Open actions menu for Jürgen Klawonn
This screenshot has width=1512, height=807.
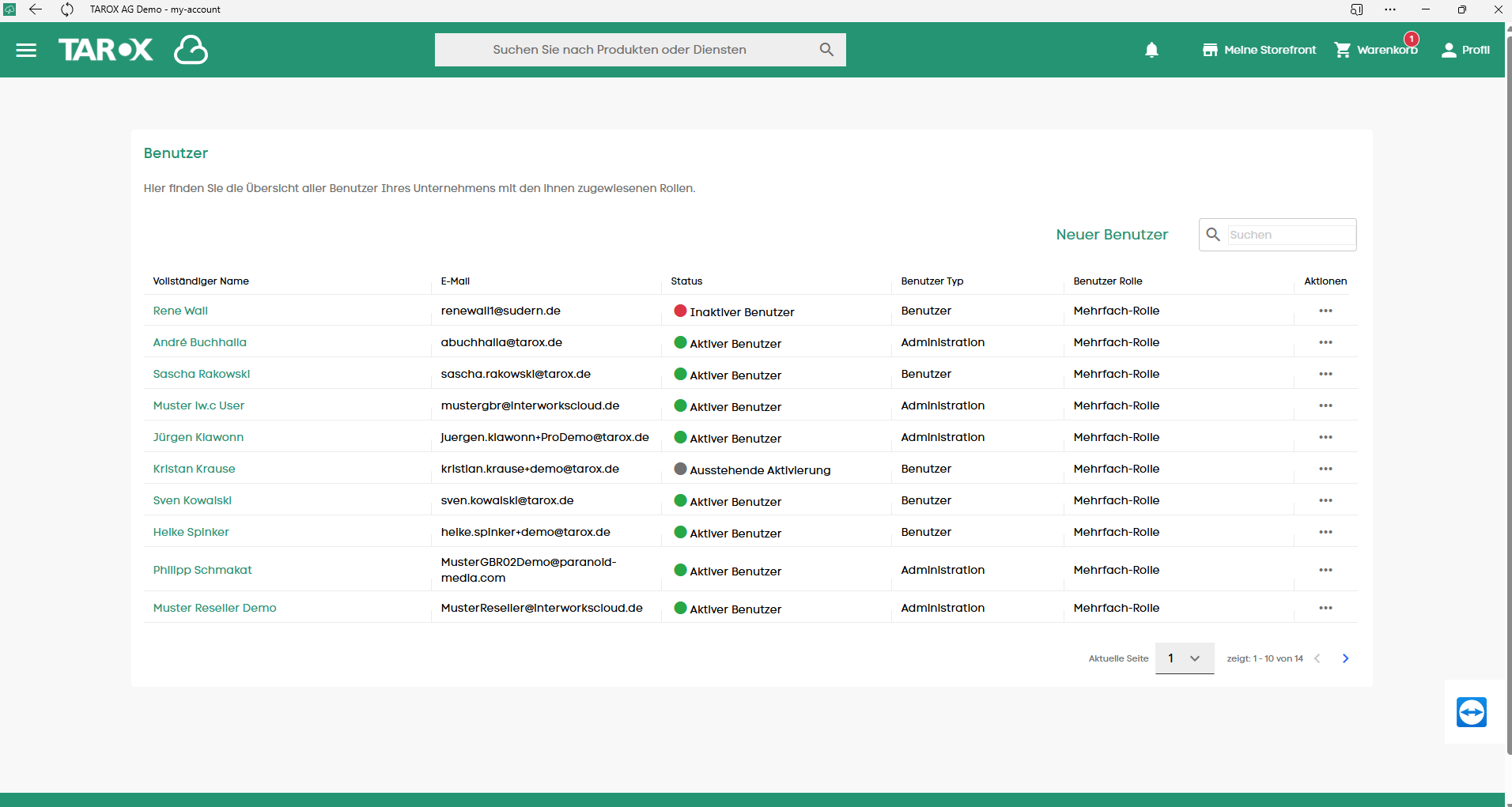[x=1325, y=437]
